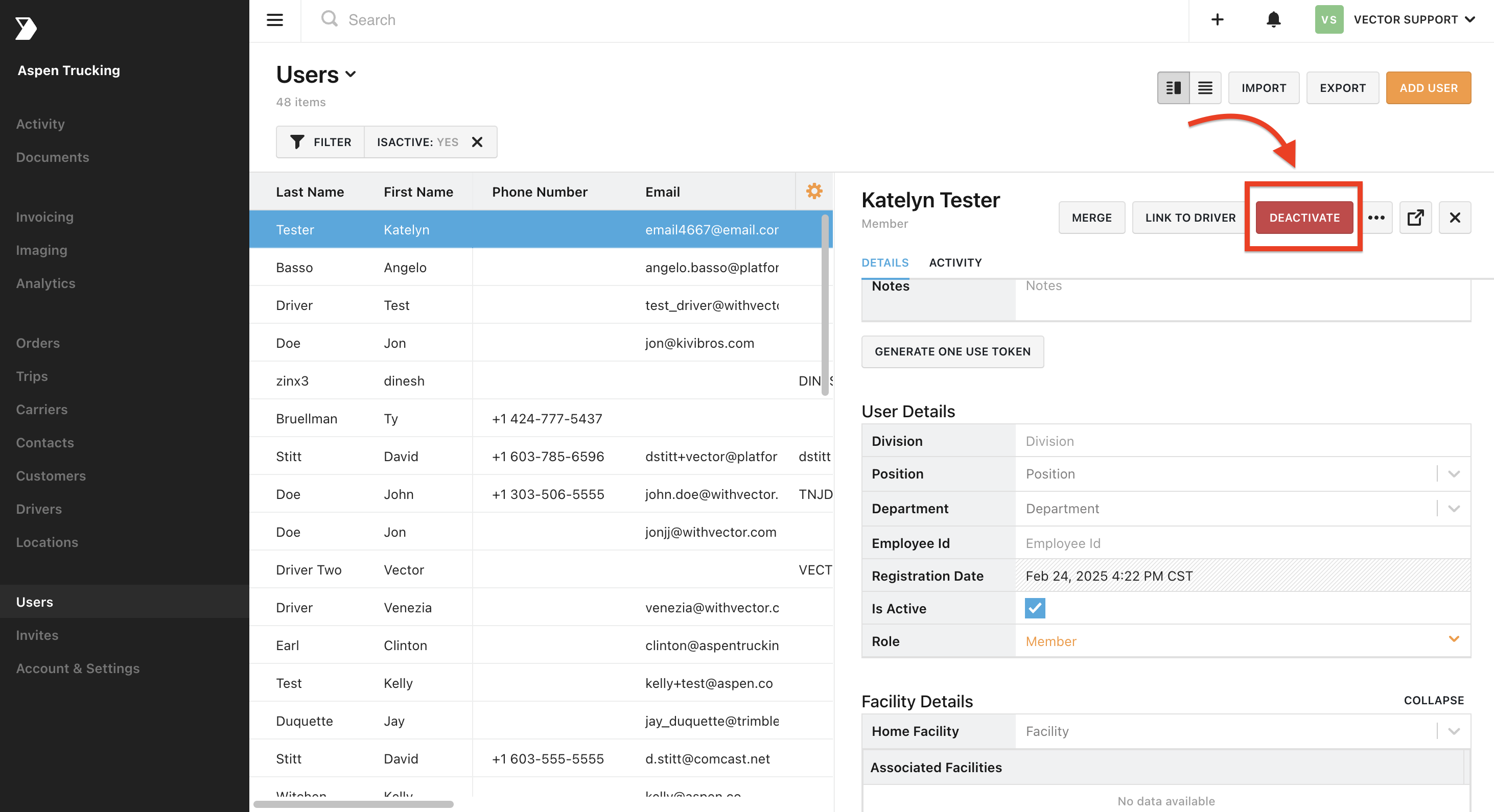Image resolution: width=1494 pixels, height=812 pixels.
Task: Open Carriers in the sidebar
Action: click(42, 410)
